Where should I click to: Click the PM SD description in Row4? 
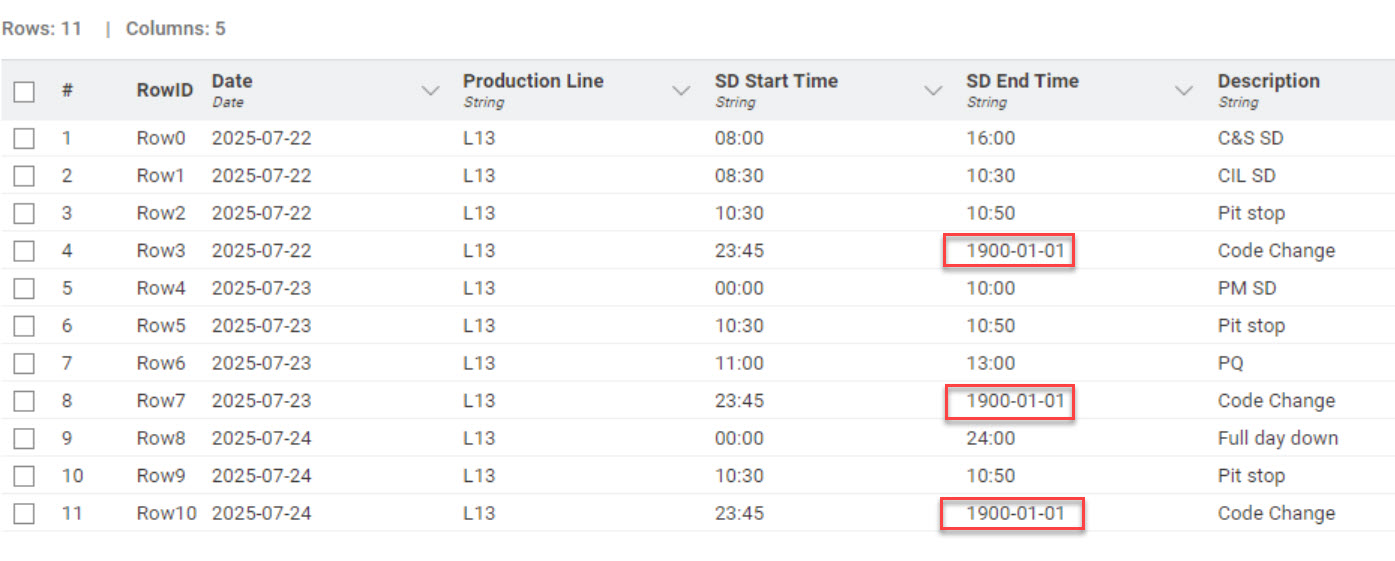(x=1247, y=288)
